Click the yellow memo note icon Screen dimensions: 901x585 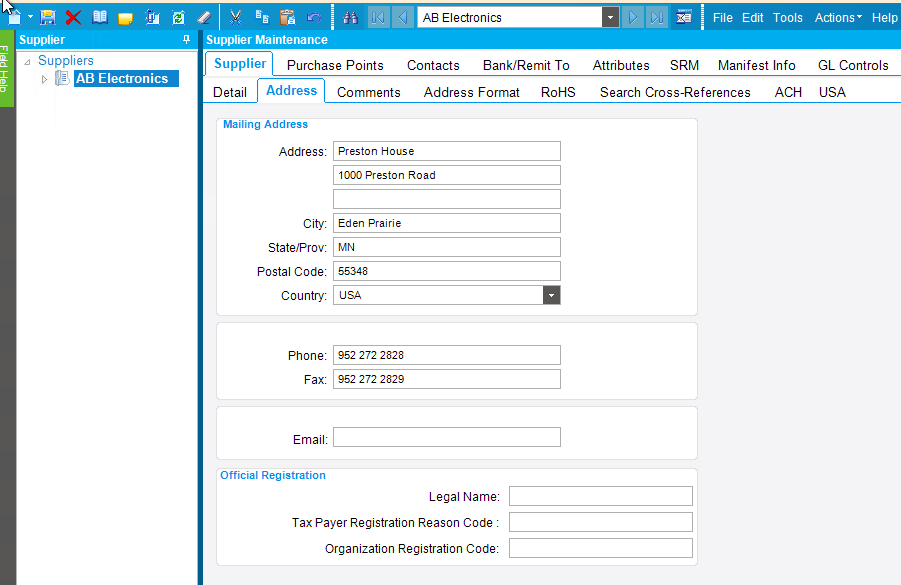point(125,18)
